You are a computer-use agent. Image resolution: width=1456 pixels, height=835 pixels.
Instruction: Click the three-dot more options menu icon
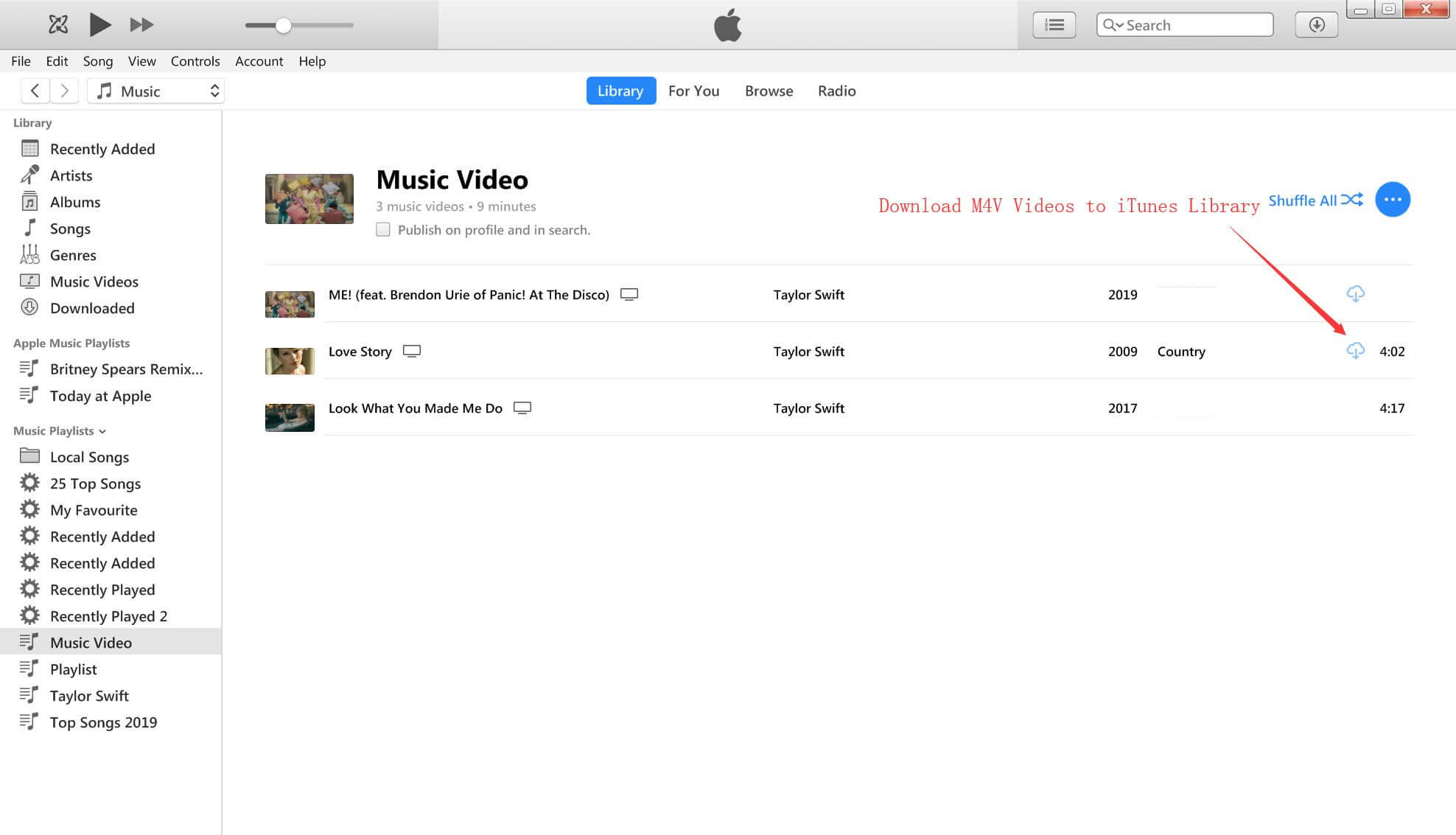[x=1392, y=198]
